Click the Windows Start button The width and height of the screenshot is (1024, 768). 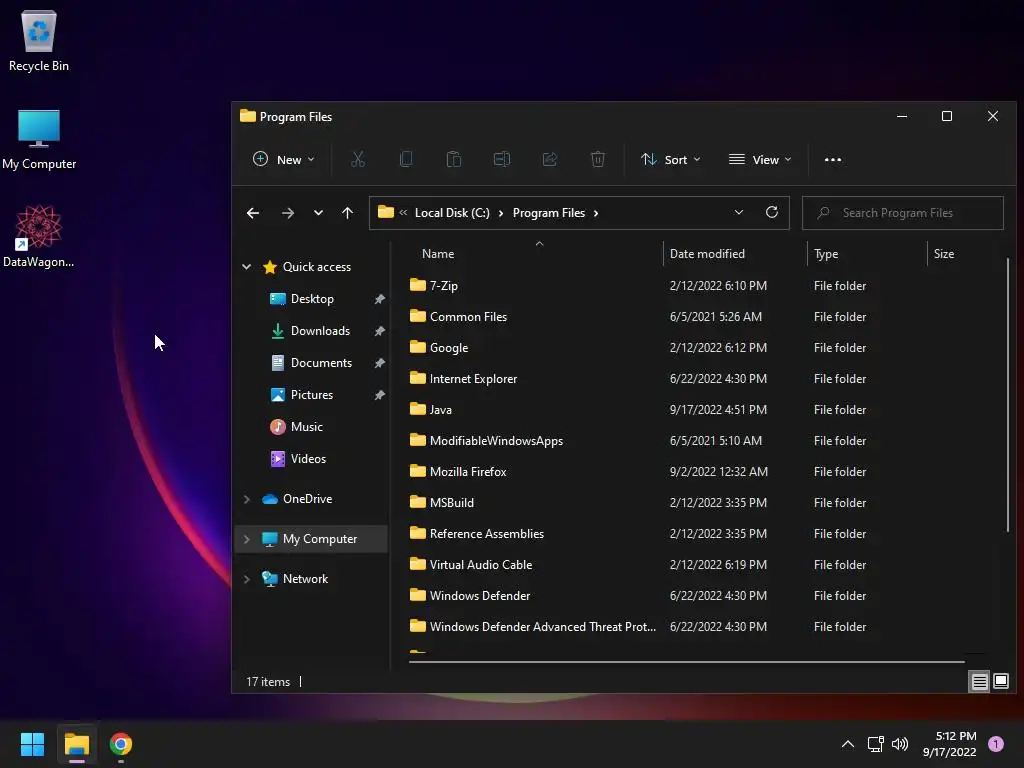click(32, 744)
